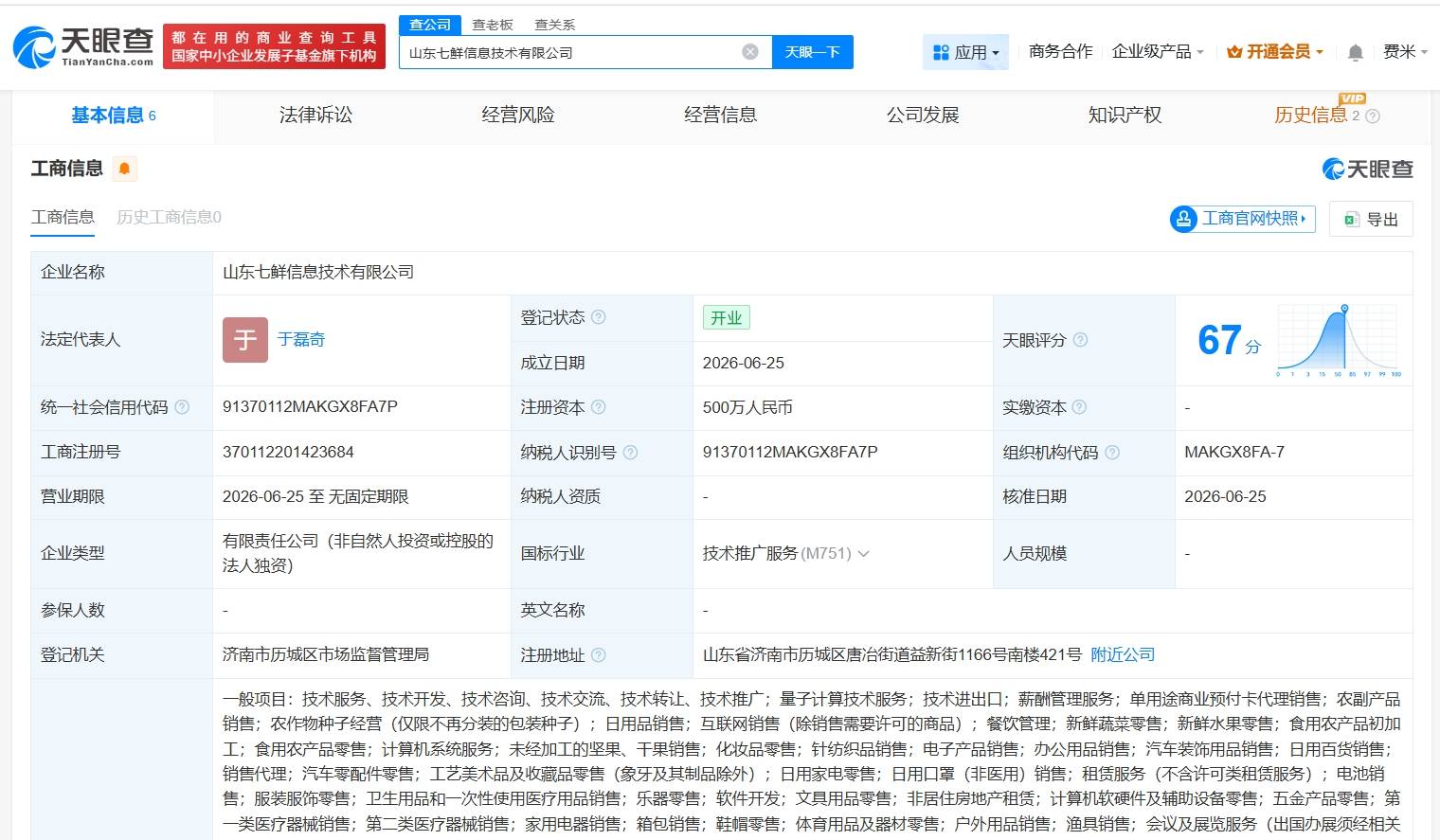This screenshot has height=840, width=1440.
Task: Click the orange alert bell beside 工商信息
Action: [124, 169]
